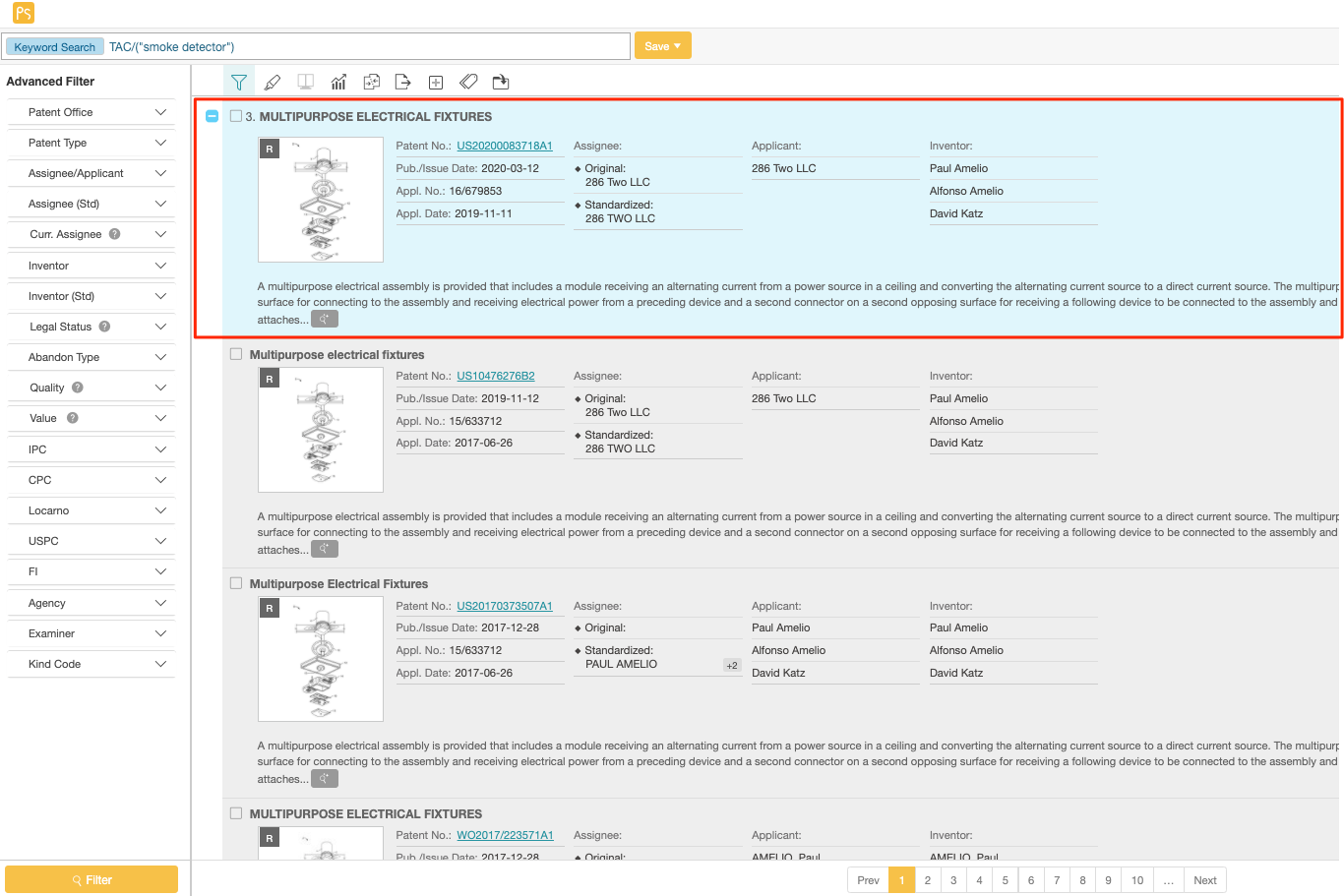The image size is (1344, 896).
Task: Click the export document icon
Action: [x=402, y=82]
